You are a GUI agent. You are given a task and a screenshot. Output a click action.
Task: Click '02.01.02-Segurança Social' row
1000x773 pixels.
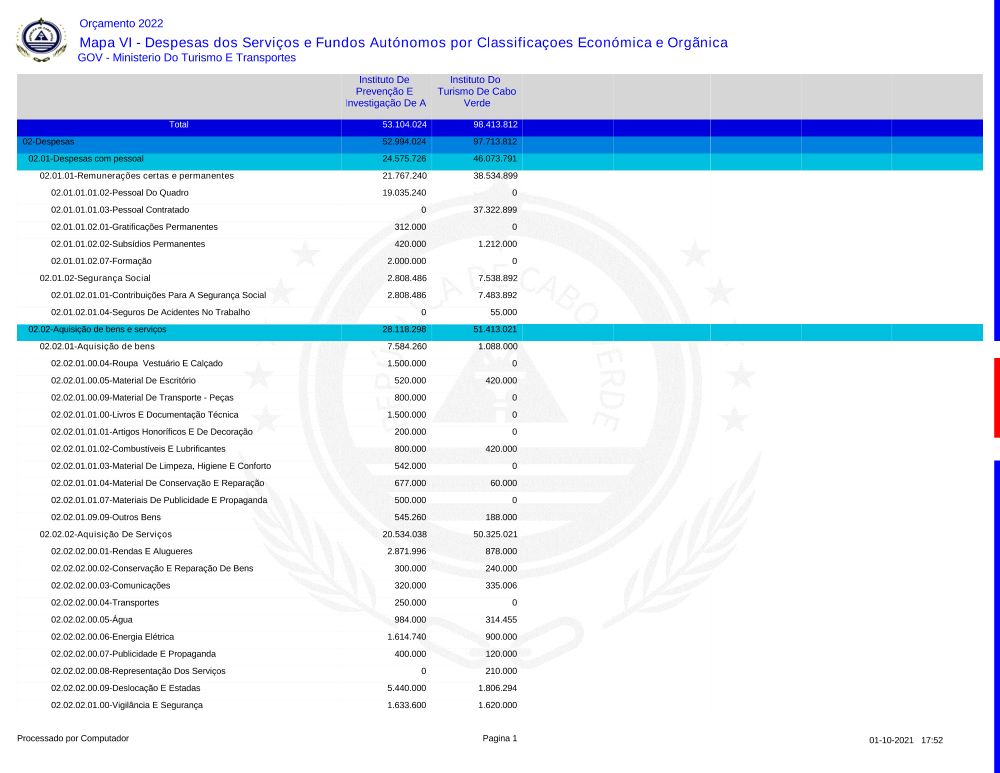[x=95, y=278]
